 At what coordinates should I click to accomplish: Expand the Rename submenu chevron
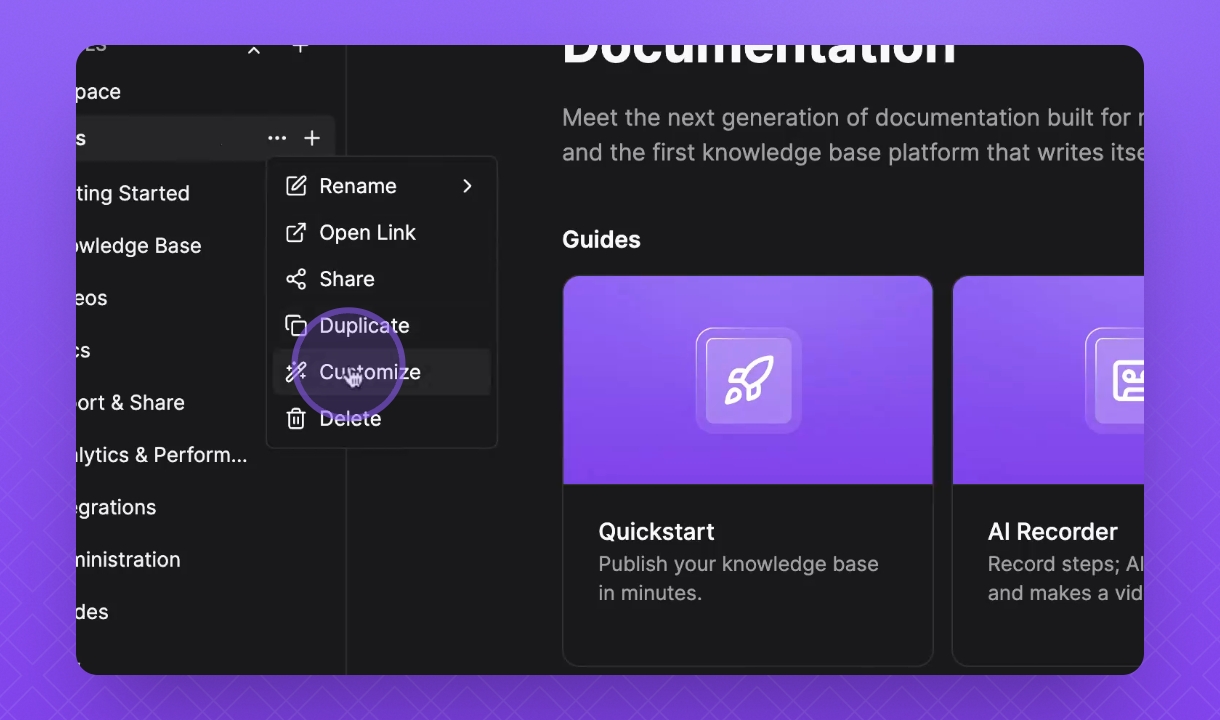tap(467, 186)
